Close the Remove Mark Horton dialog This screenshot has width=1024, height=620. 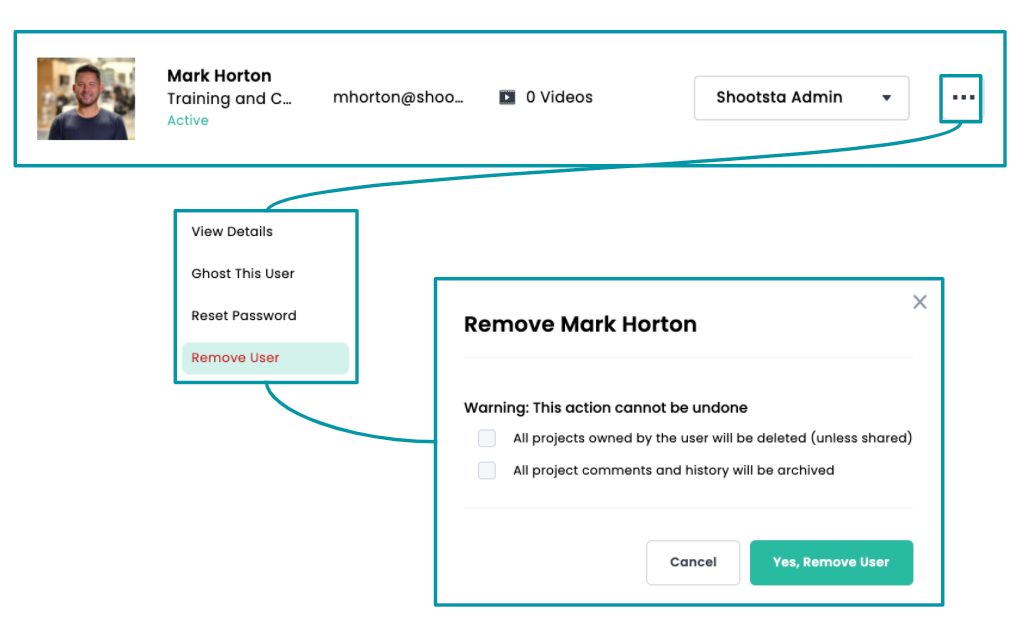pyautogui.click(x=919, y=302)
